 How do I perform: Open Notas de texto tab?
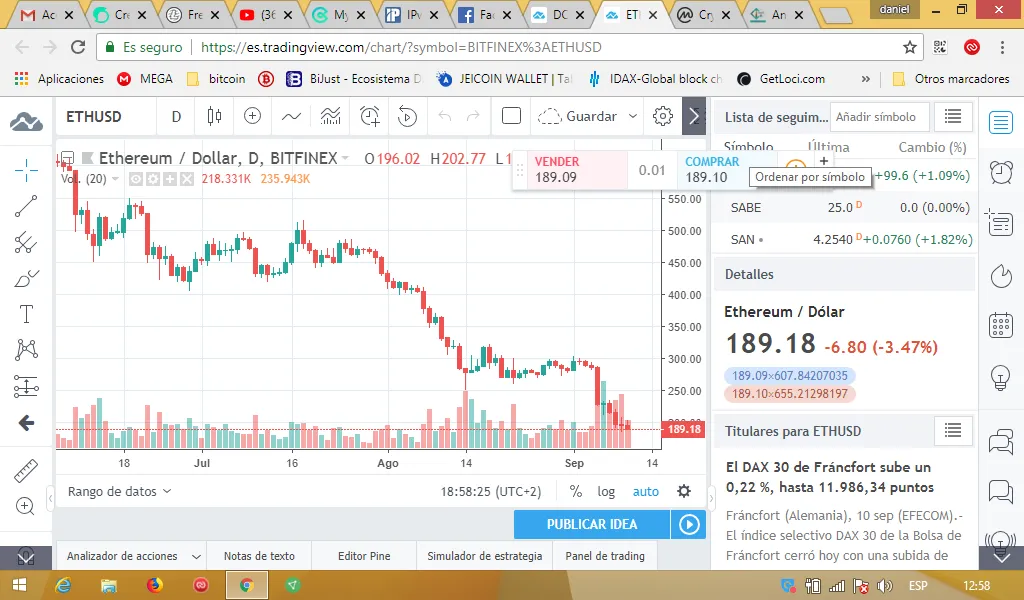[x=259, y=556]
